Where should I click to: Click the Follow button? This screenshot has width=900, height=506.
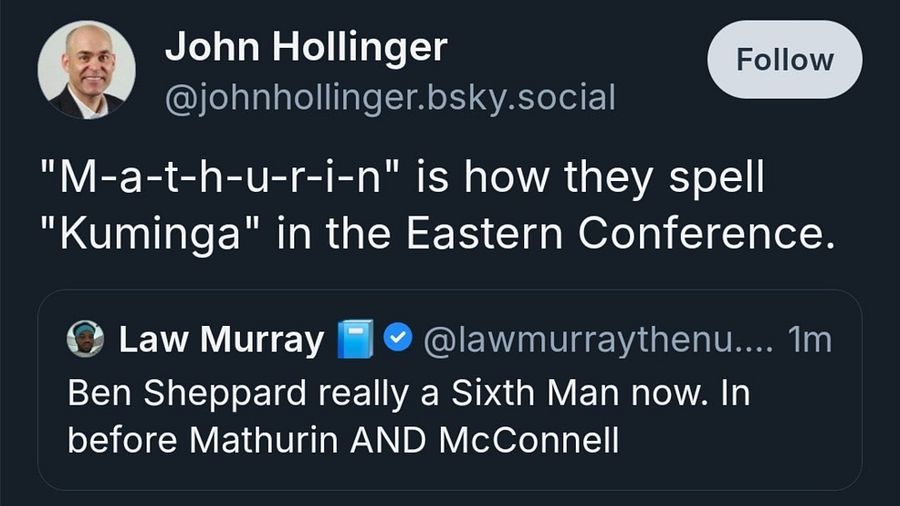(x=784, y=59)
